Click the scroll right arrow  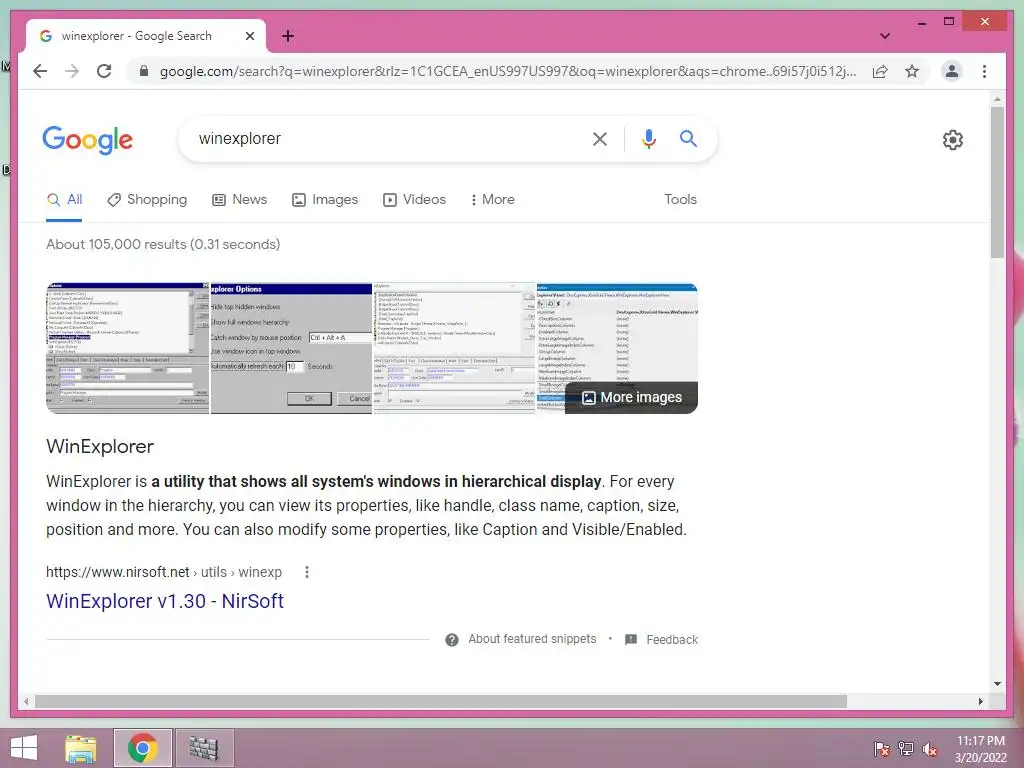point(981,701)
